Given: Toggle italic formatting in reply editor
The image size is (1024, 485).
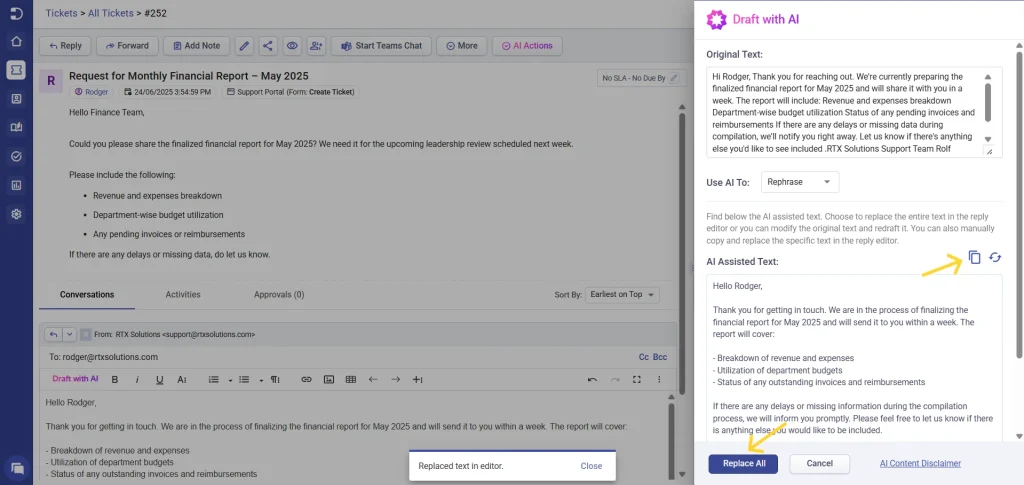Looking at the screenshot, I should 137,379.
